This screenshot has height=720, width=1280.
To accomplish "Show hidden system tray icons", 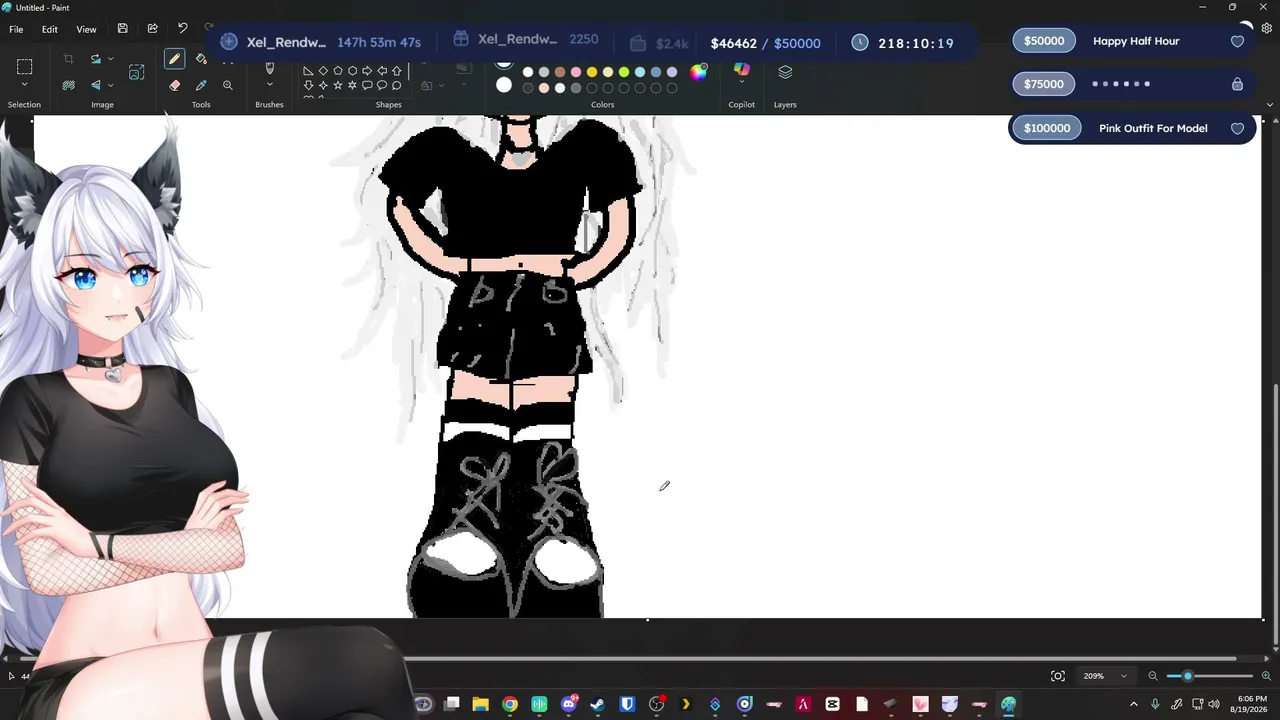I will (x=1133, y=704).
